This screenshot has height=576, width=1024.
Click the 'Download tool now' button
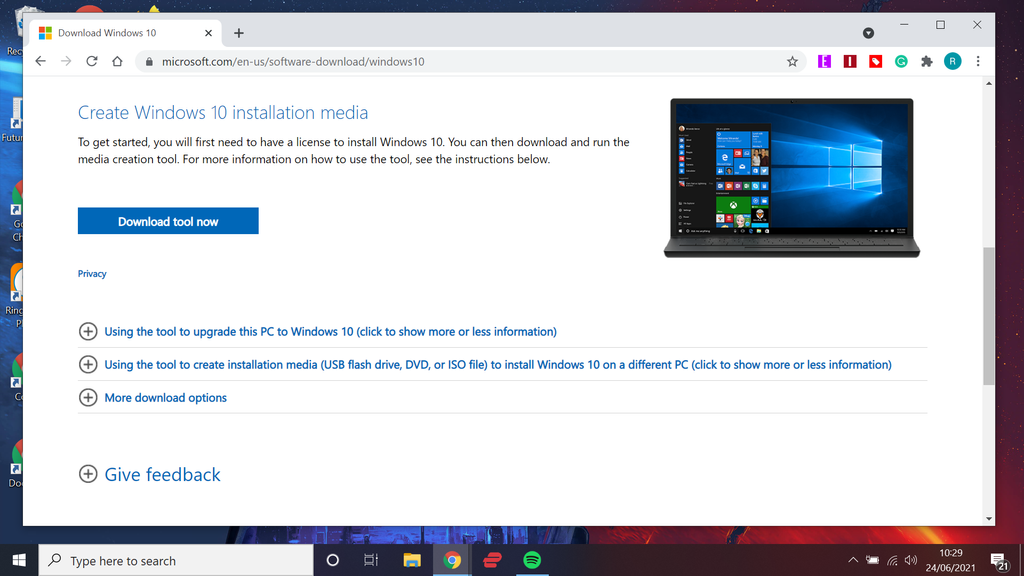(168, 220)
